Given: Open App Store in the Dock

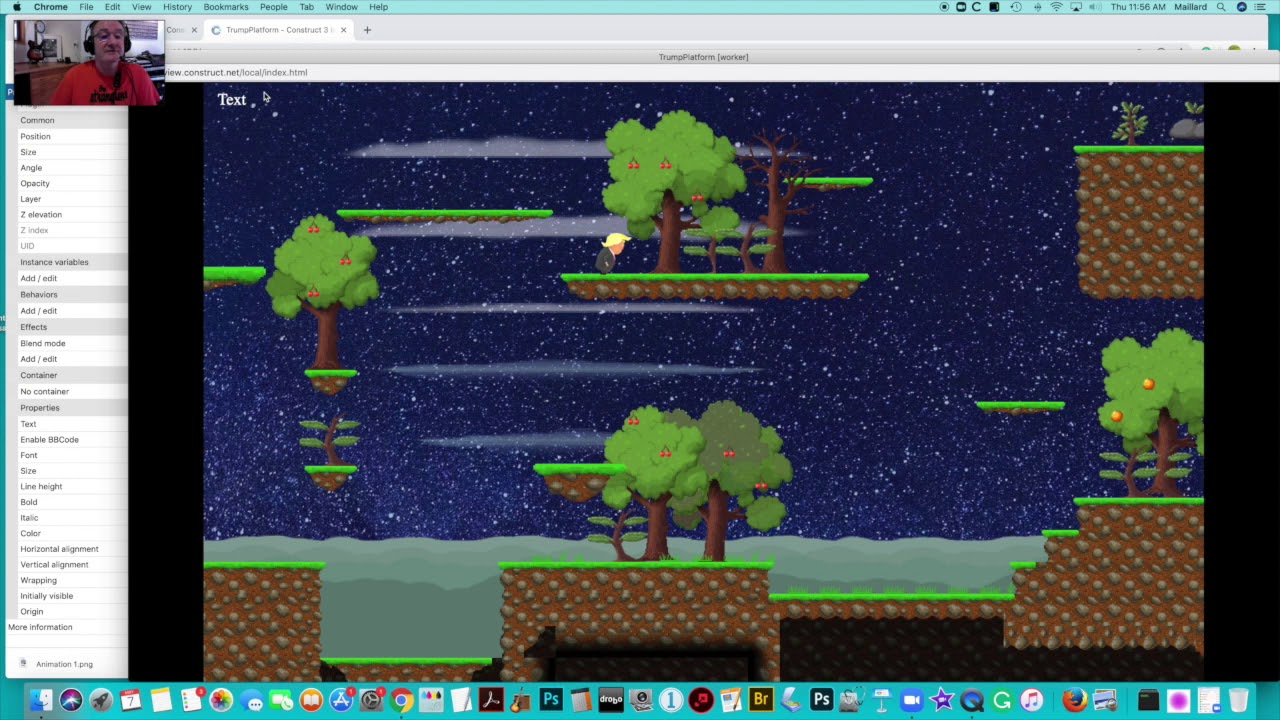Looking at the screenshot, I should point(341,700).
